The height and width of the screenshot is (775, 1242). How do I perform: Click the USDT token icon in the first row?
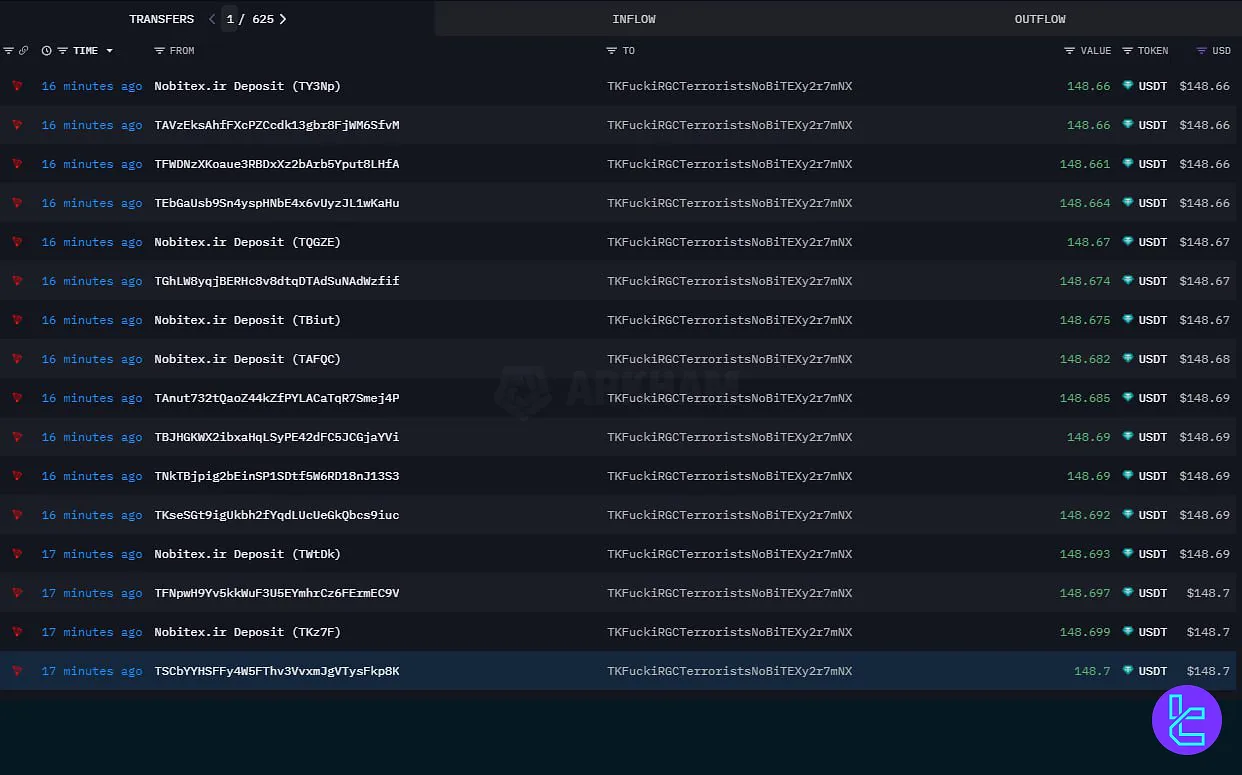point(1128,86)
